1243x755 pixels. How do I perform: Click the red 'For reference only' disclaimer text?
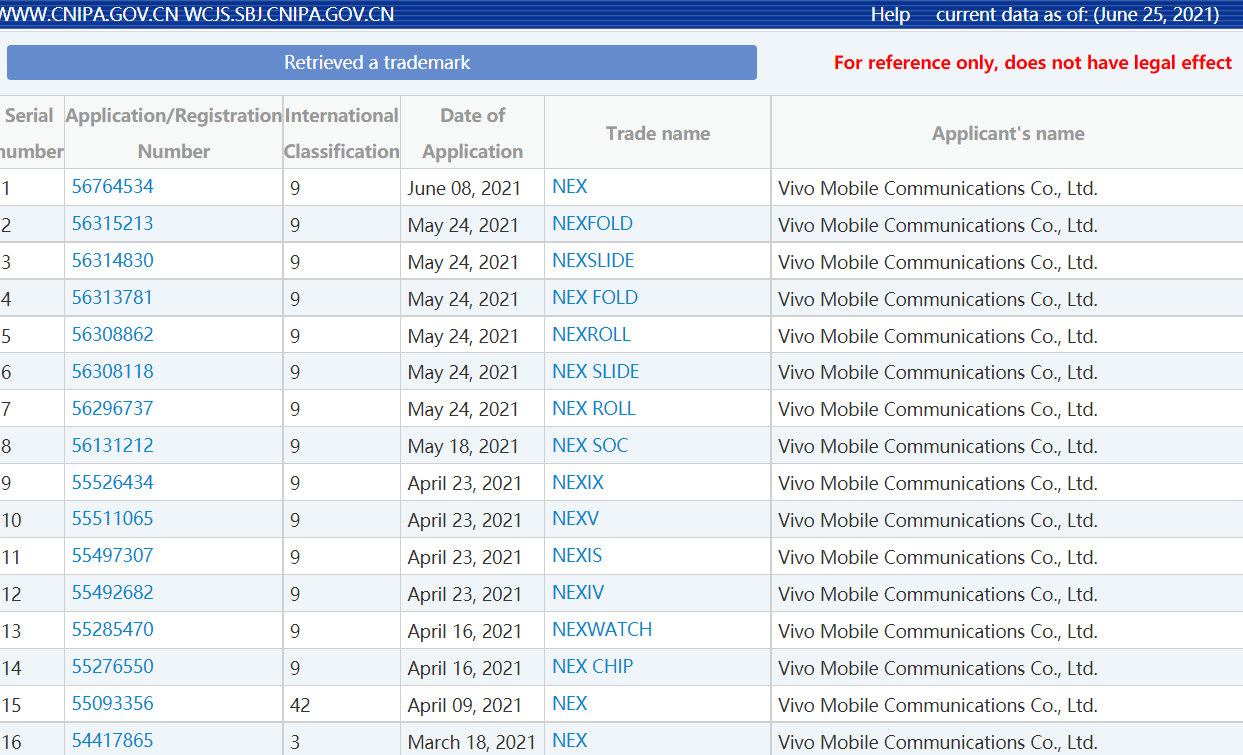pyautogui.click(x=1033, y=62)
